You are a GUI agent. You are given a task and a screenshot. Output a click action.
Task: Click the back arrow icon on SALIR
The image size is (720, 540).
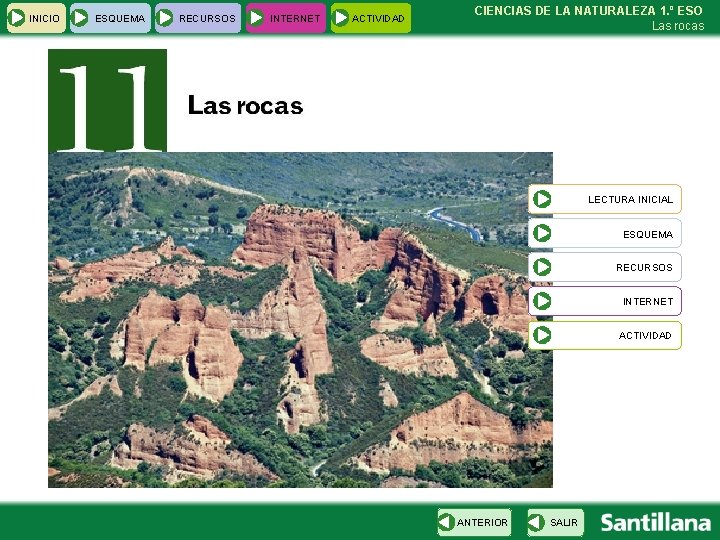pos(536,522)
